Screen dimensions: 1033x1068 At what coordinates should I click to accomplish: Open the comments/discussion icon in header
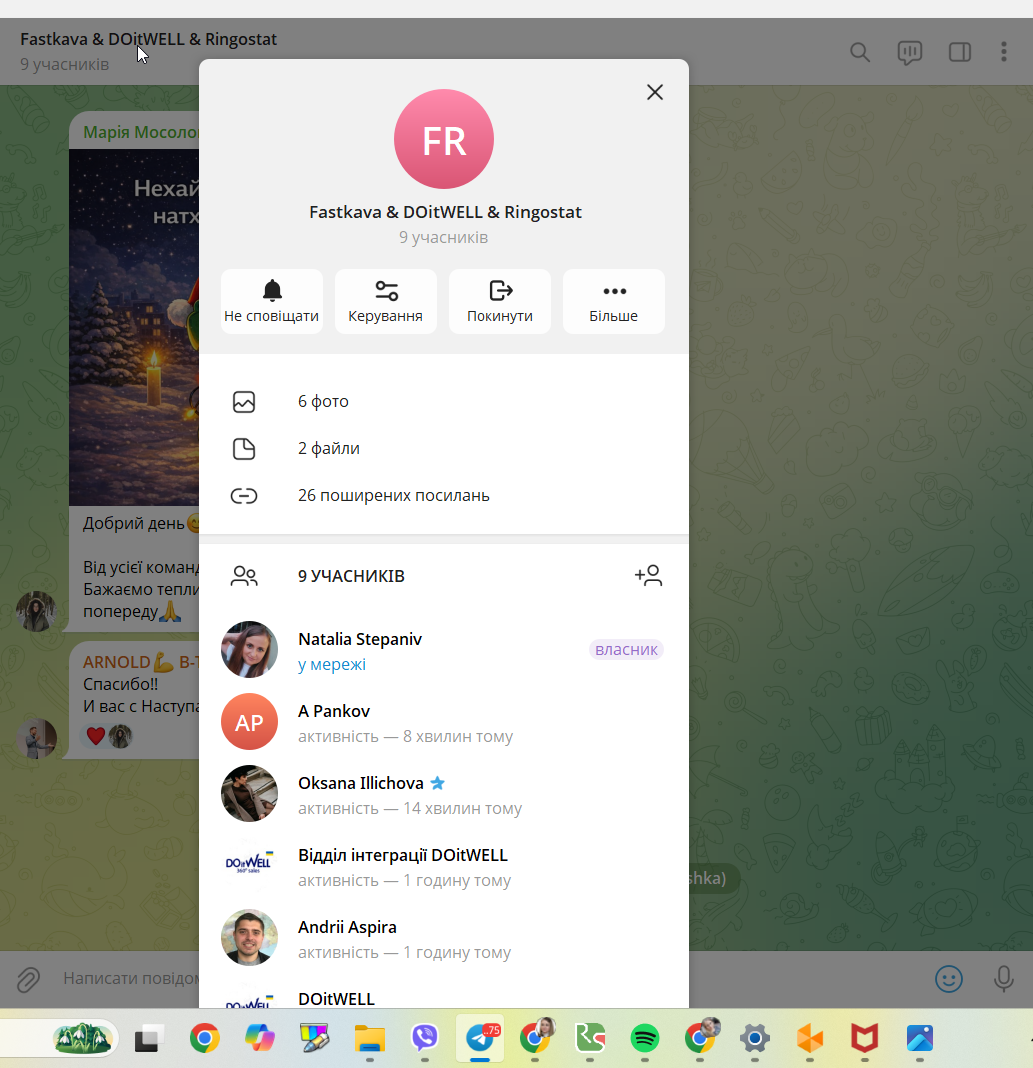click(x=910, y=52)
